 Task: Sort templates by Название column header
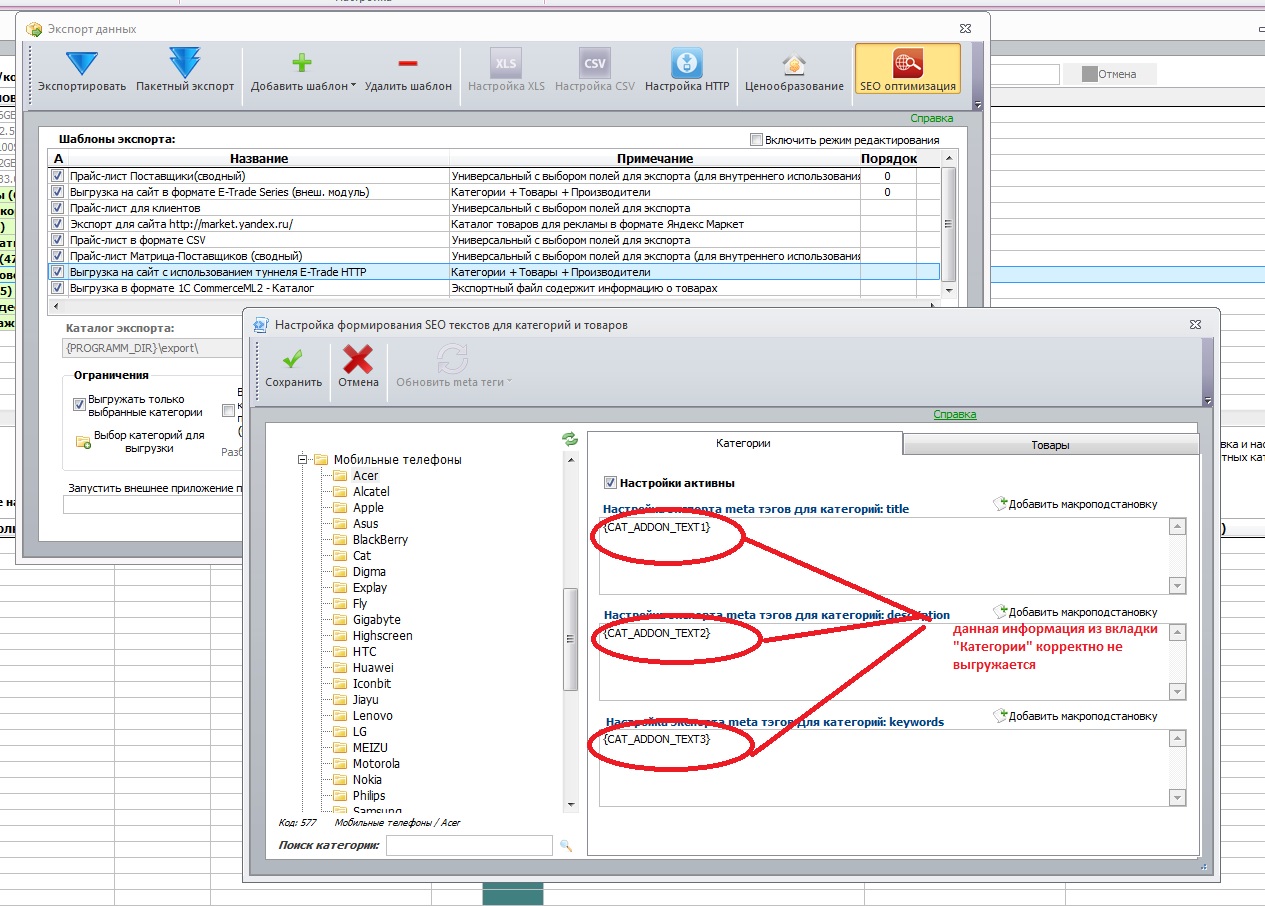[x=259, y=158]
